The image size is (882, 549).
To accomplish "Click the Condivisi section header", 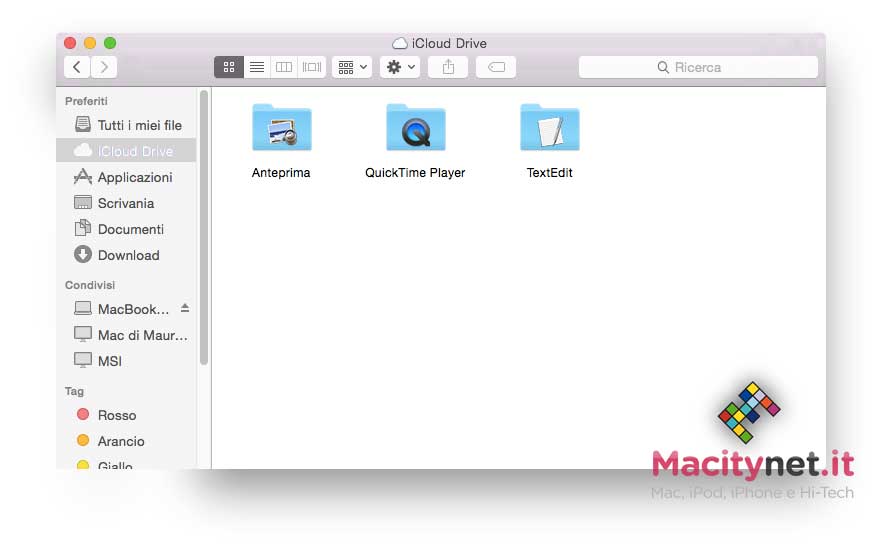I will 90,285.
